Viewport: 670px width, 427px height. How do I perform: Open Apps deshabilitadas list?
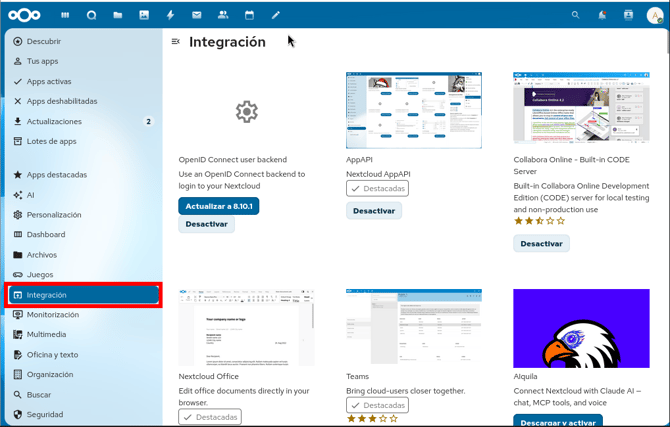tap(62, 102)
